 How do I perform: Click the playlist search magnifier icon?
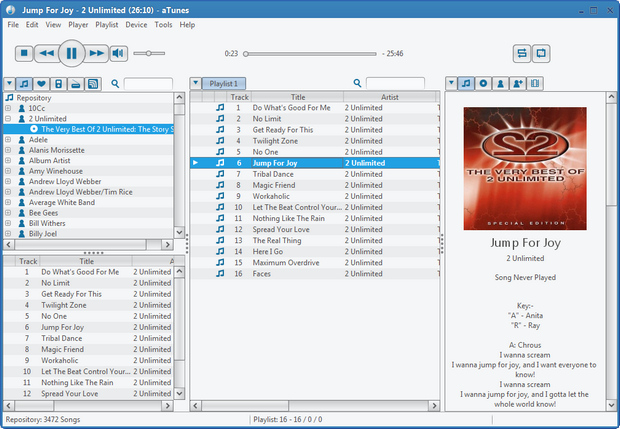[x=357, y=83]
